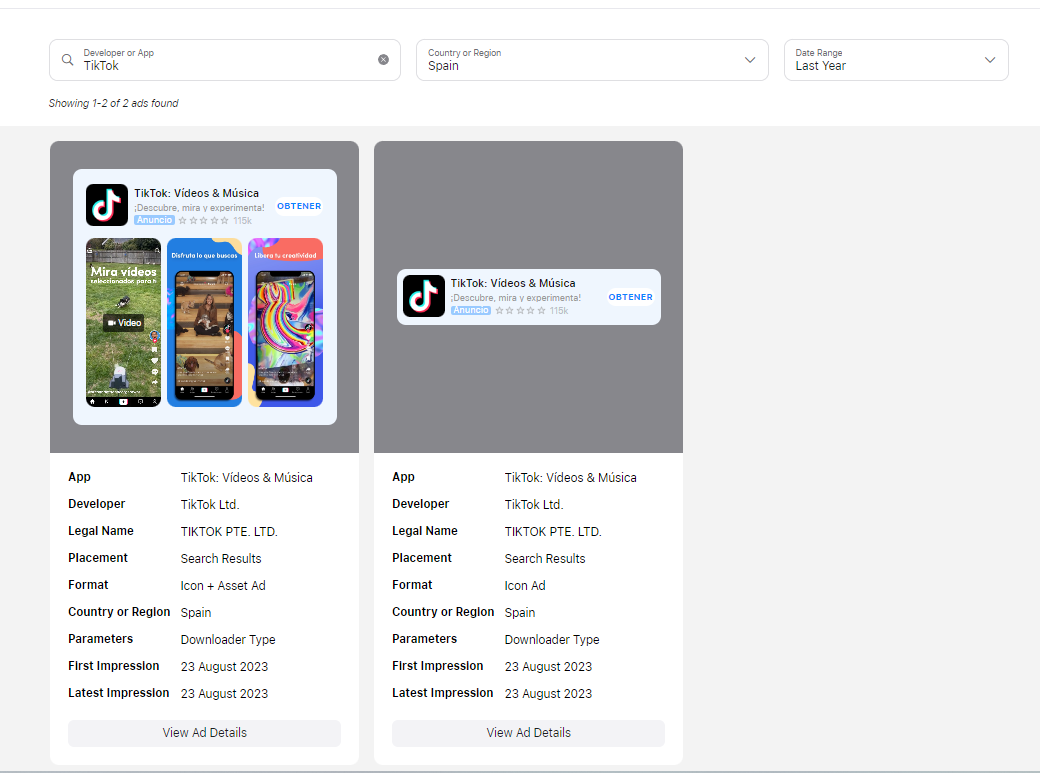Screen dimensions: 1040x773
Task: Click the 'Showing 1-2 of 2 ads found' text
Action: 113,104
